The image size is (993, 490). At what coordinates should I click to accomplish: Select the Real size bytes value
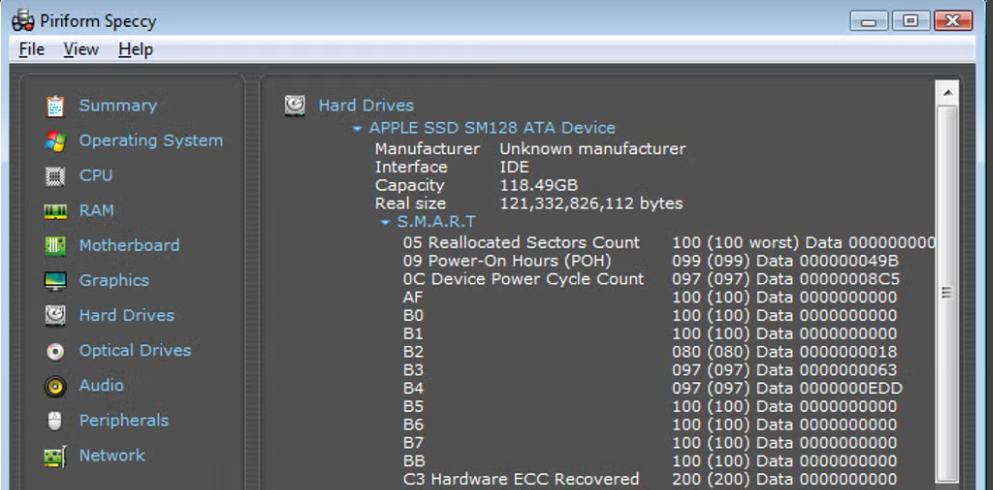tap(591, 204)
